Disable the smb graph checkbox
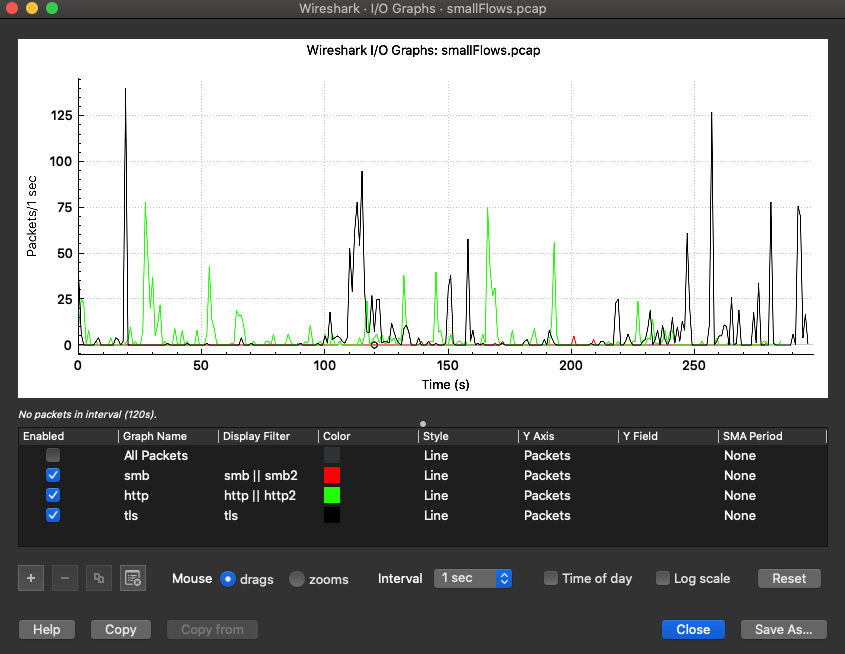 [x=53, y=475]
